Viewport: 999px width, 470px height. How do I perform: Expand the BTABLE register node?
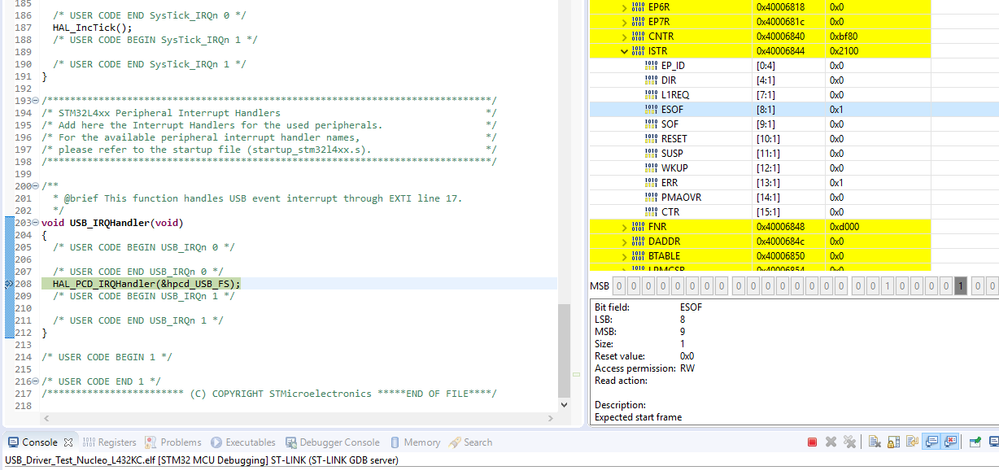point(624,256)
